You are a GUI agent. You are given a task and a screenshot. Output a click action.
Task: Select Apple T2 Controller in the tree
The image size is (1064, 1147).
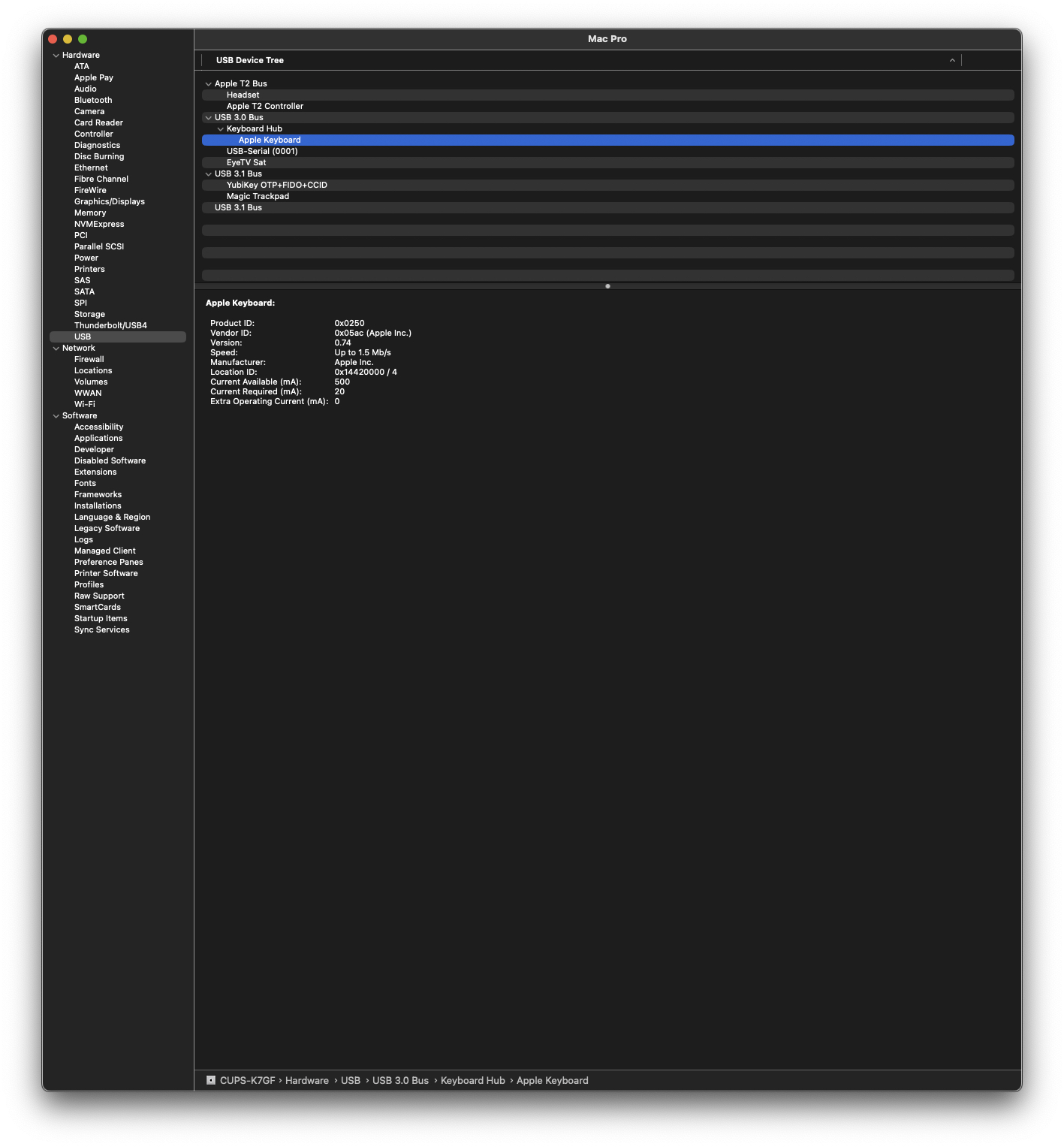(x=607, y=107)
